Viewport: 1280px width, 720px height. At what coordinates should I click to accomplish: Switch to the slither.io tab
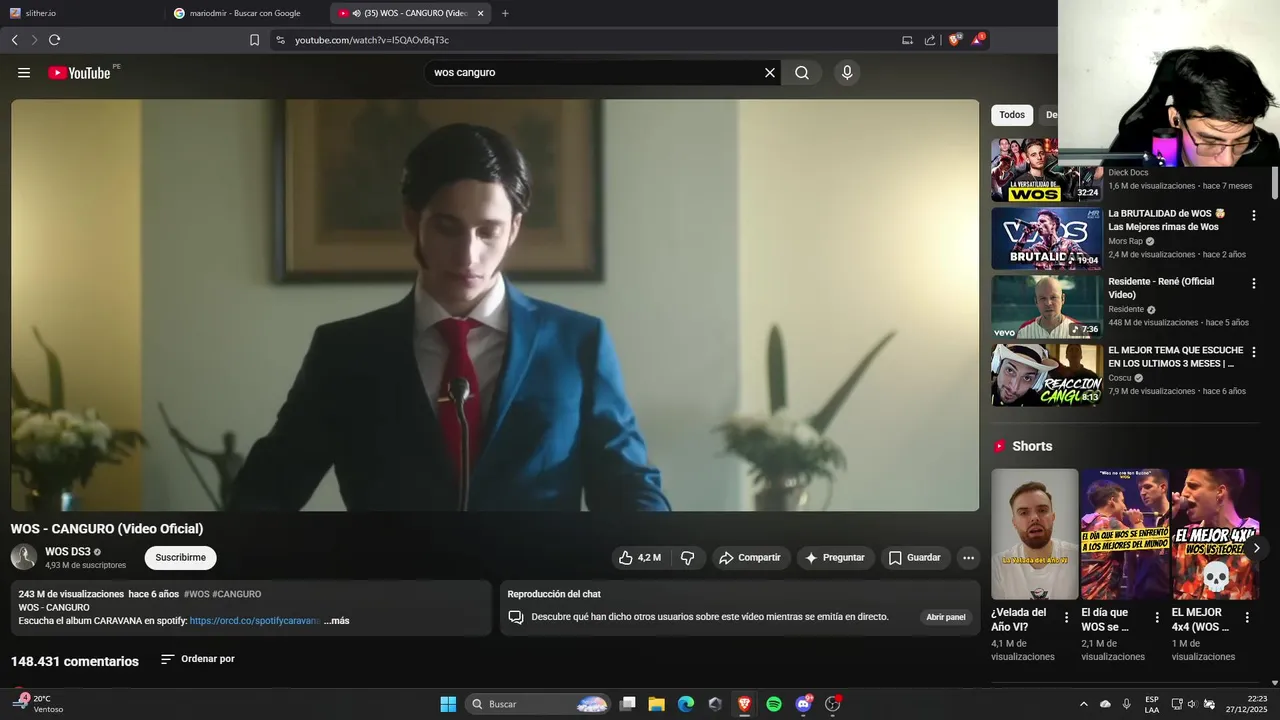84,13
